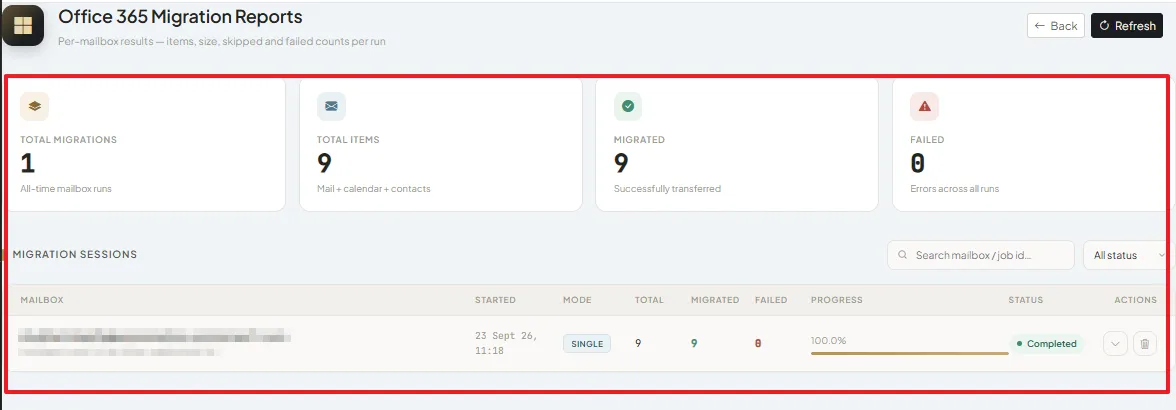Viewport: 1176px width, 410px height.
Task: Click the STATUS column header
Action: point(1025,300)
